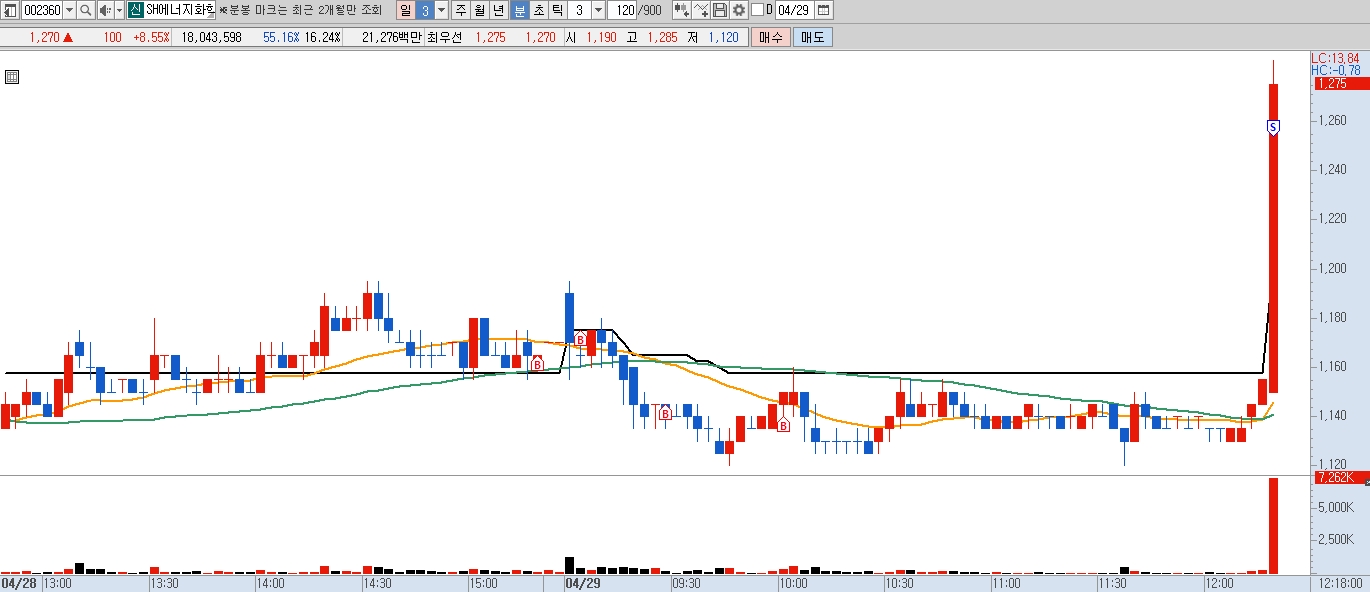This screenshot has height=592, width=1370.
Task: Edit the stock code field 002360
Action: coord(41,10)
